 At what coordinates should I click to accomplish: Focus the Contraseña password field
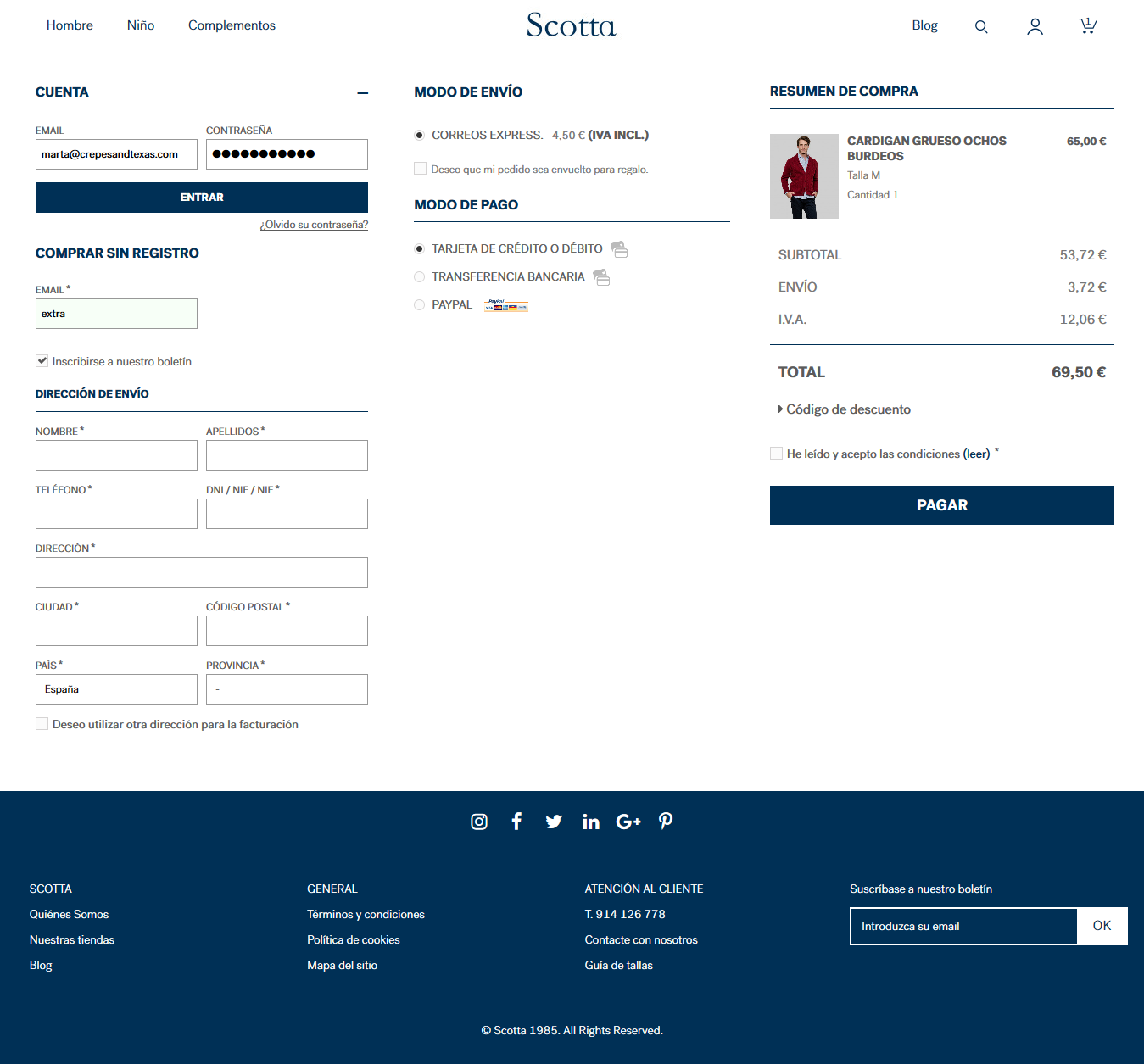click(x=287, y=154)
